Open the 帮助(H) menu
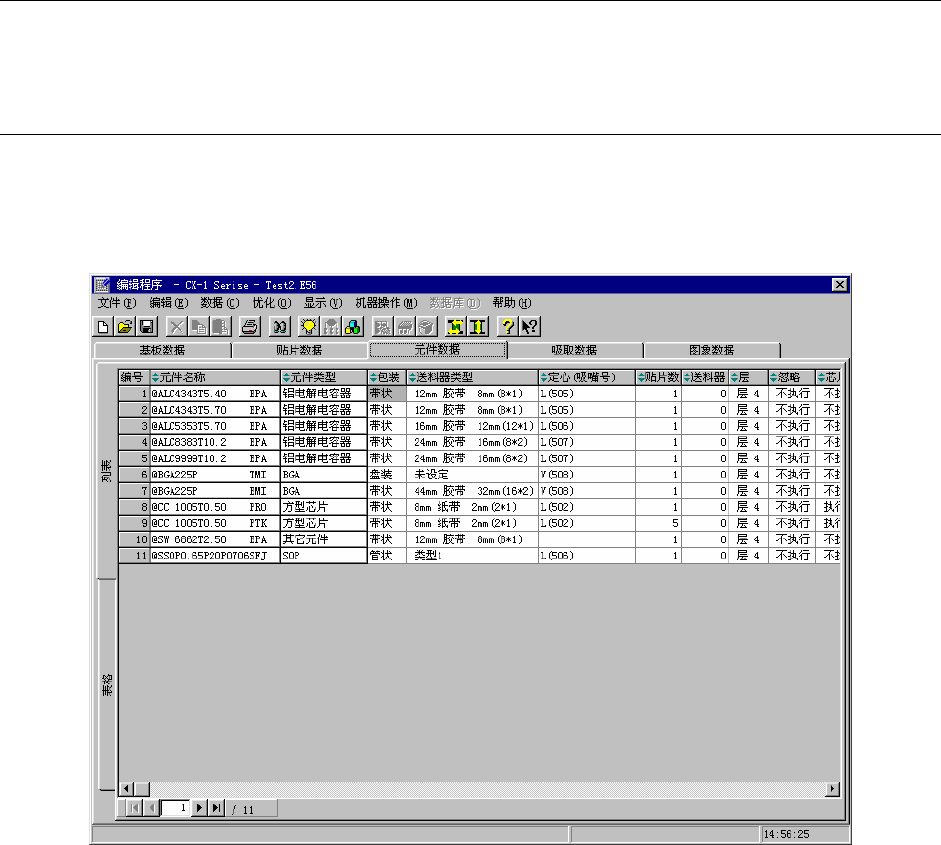941x845 pixels. (512, 303)
